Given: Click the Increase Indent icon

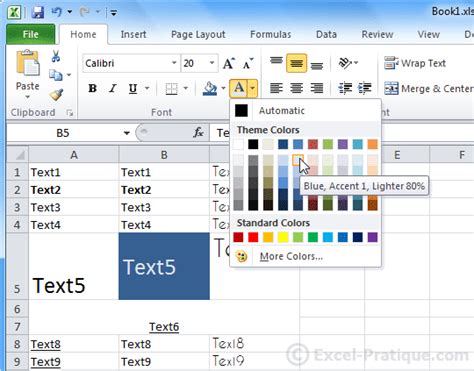Looking at the screenshot, I should [x=365, y=88].
